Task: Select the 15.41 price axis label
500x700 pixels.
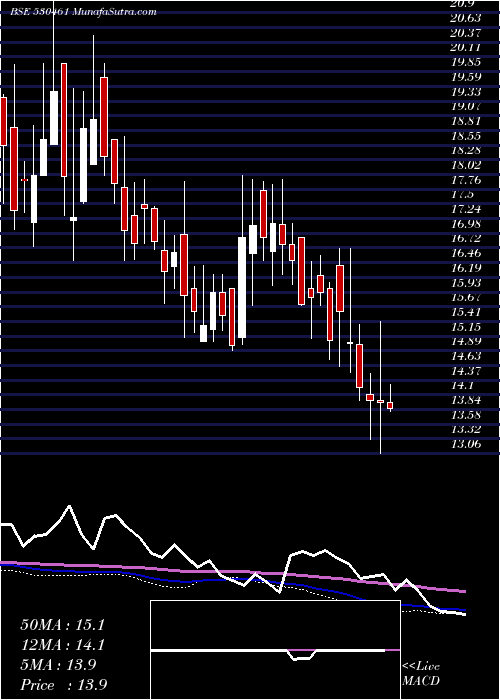Action: click(x=466, y=312)
